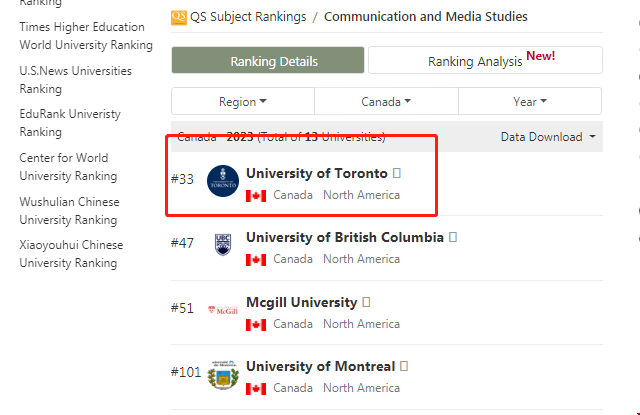Click the McGill University logo

222,310
